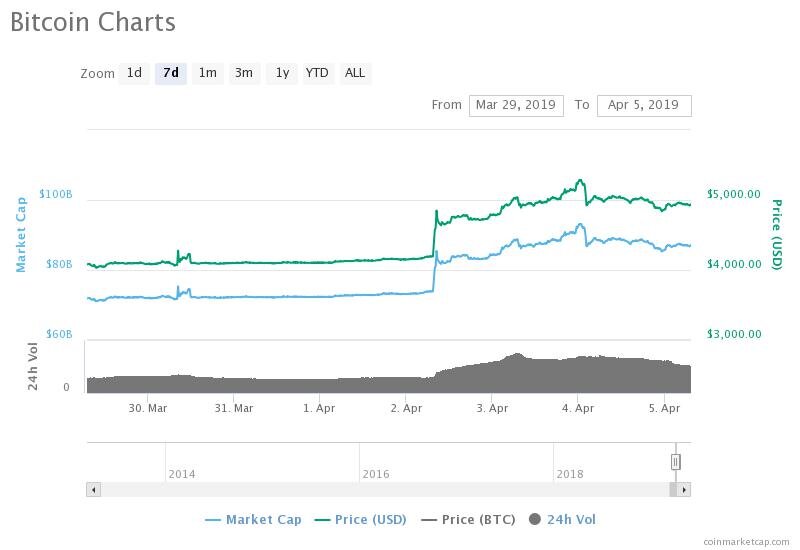Click the 24h Vol axis title
Image resolution: width=800 pixels, height=550 pixels.
pos(33,366)
